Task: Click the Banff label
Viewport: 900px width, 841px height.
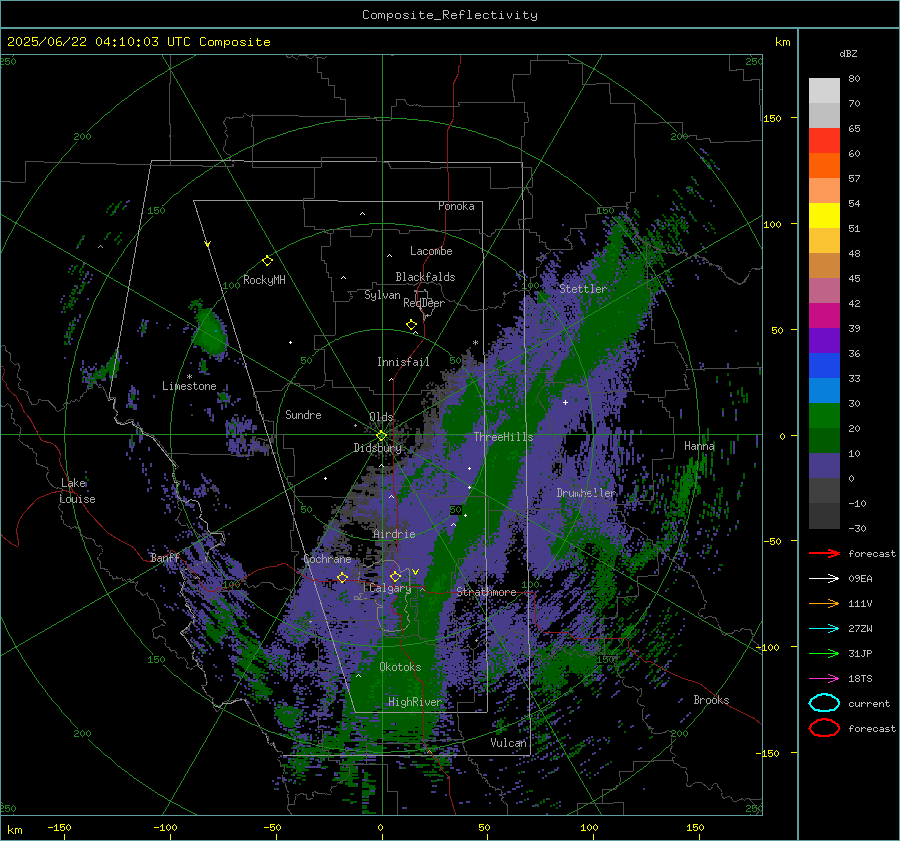Action: pyautogui.click(x=165, y=557)
